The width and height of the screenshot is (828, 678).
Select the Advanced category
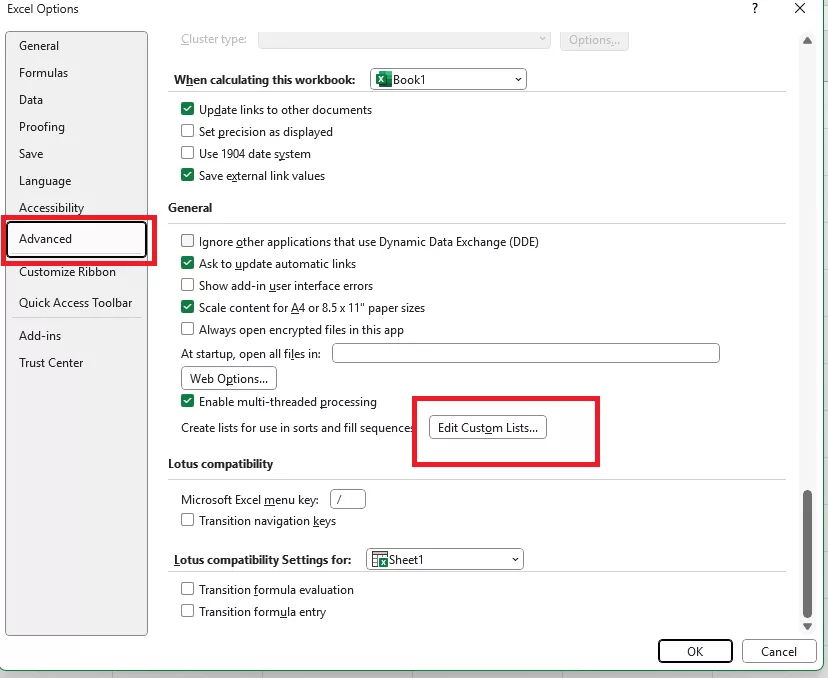coord(77,239)
